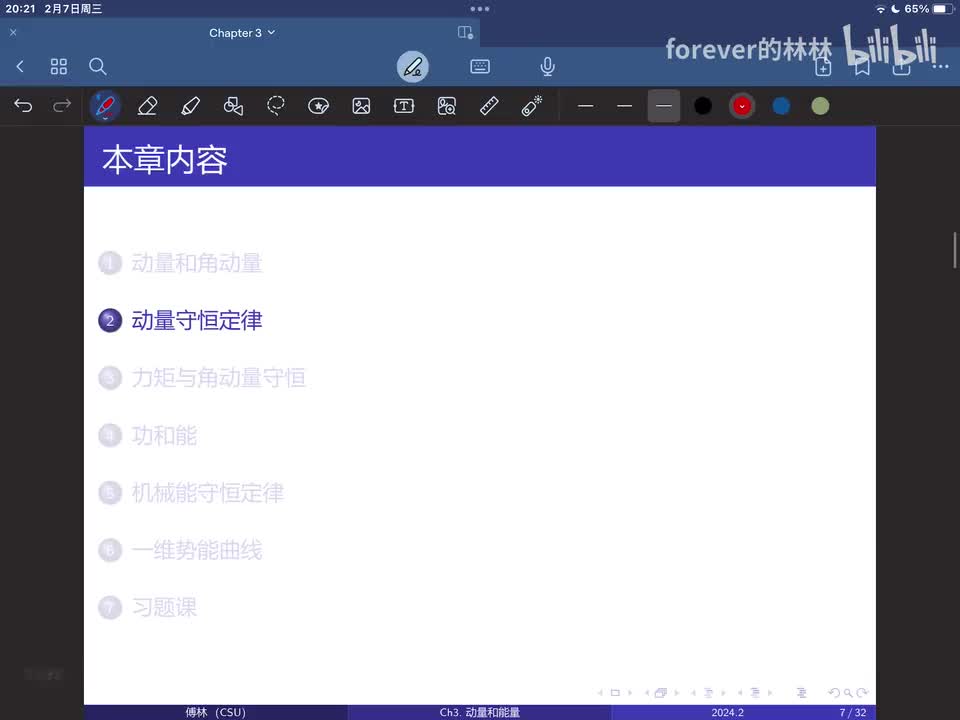The width and height of the screenshot is (960, 720).
Task: Redo the last action
Action: tap(62, 106)
